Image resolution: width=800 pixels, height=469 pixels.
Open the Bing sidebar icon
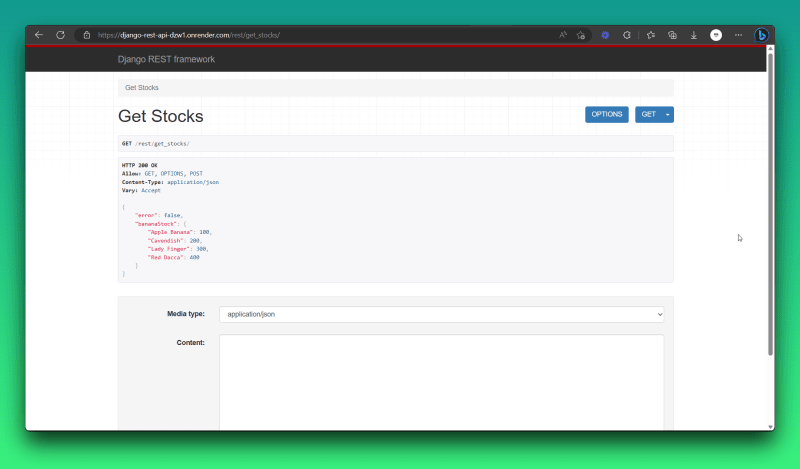click(x=761, y=35)
